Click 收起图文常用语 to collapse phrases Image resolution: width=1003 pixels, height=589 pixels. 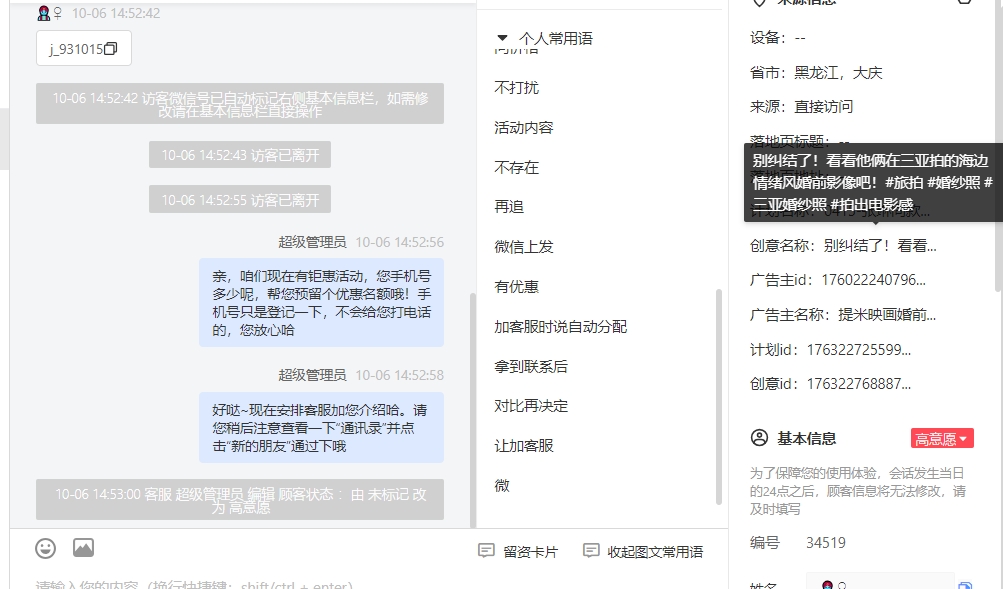pyautogui.click(x=643, y=551)
